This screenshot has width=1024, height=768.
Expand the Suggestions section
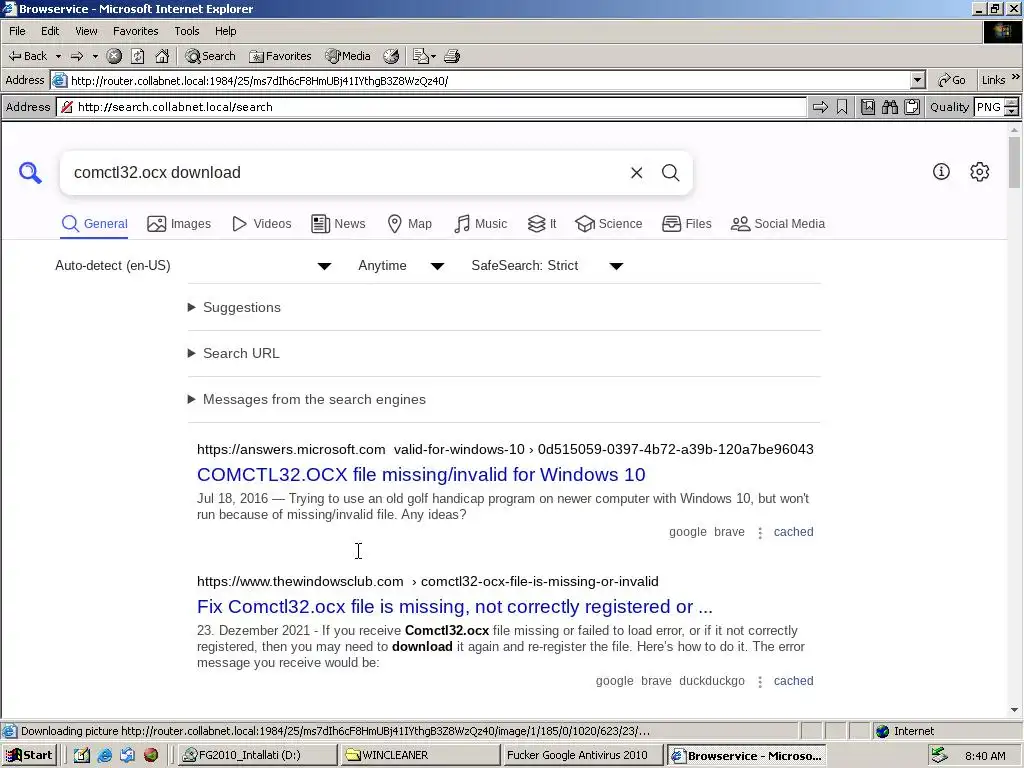pyautogui.click(x=234, y=308)
